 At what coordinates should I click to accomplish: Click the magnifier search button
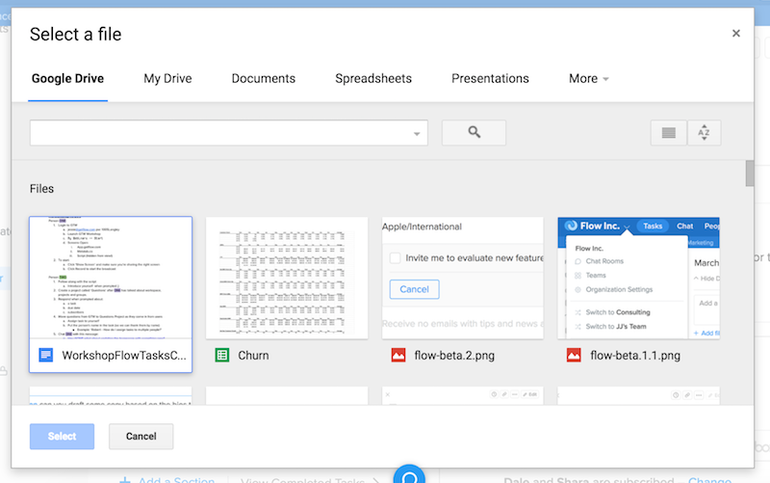tap(473, 133)
